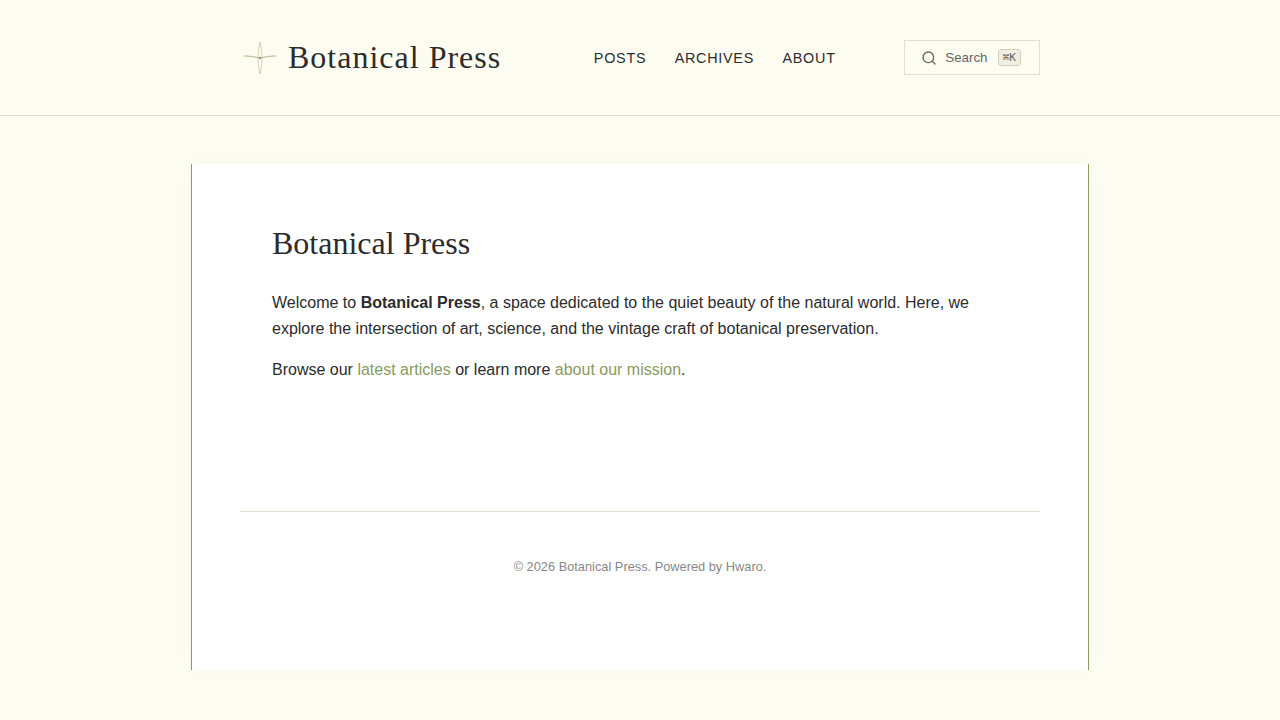
Task: Open the ARCHIVES navigation menu item
Action: point(714,58)
